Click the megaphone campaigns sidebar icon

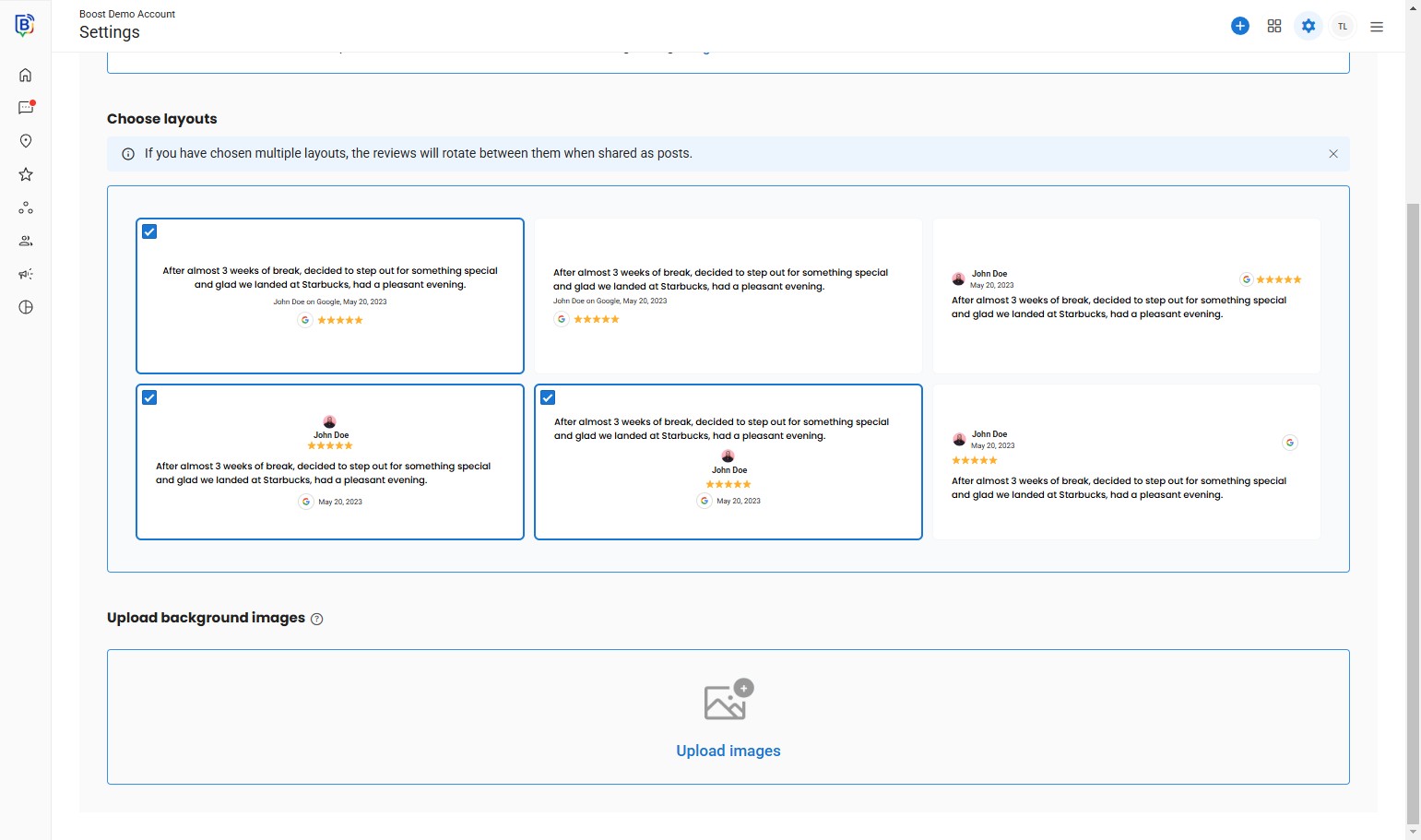tap(26, 274)
